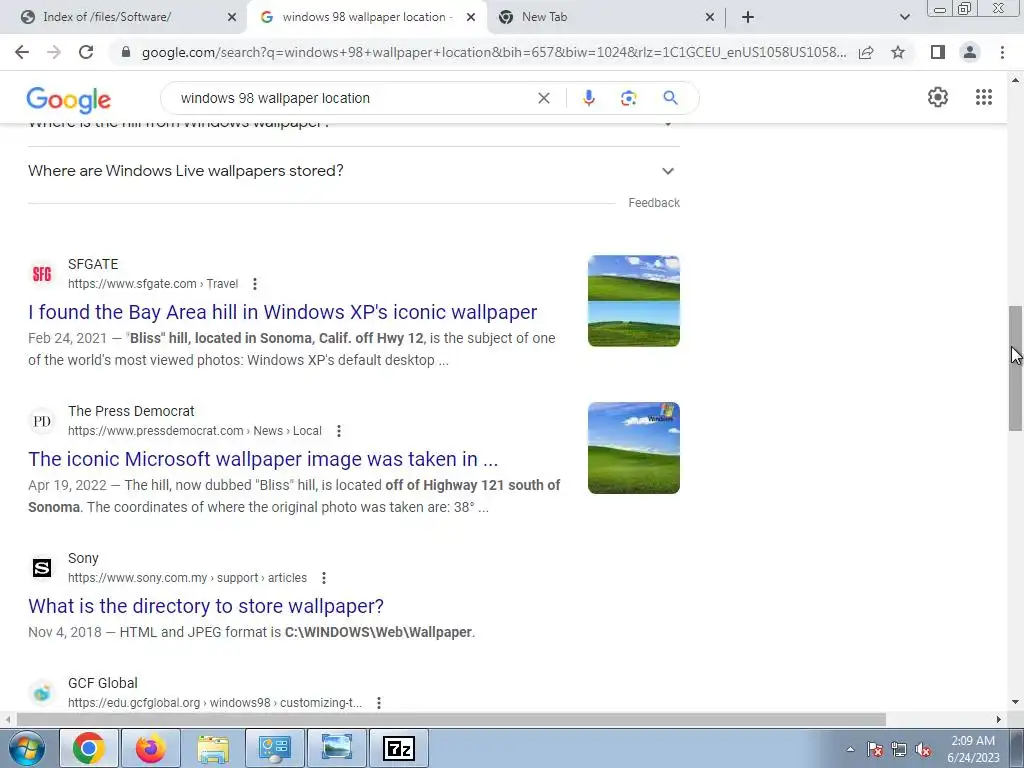
Task: Select the windows 98 wallpaper location tab
Action: tap(366, 17)
